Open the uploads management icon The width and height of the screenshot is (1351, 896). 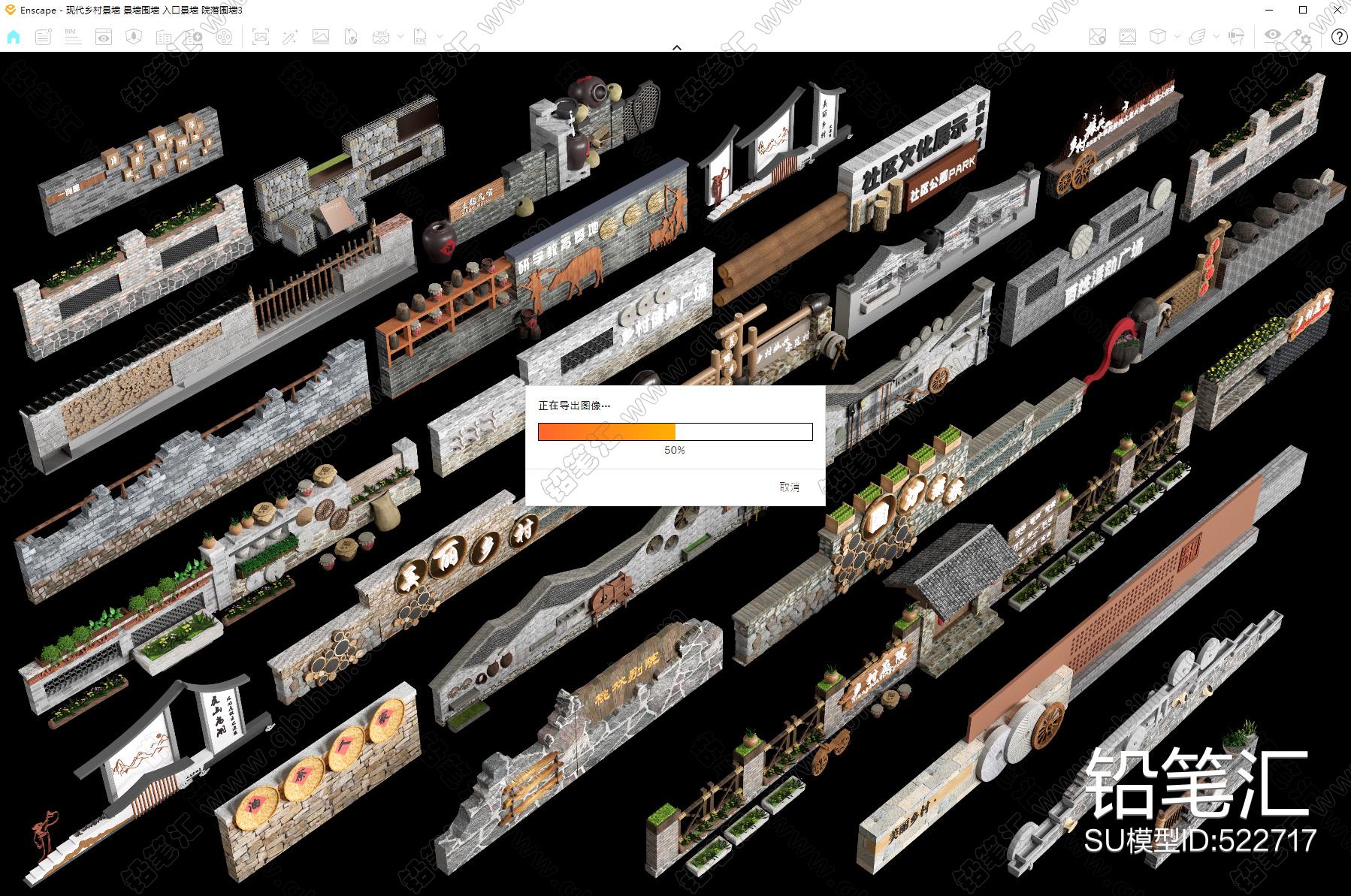click(x=194, y=37)
